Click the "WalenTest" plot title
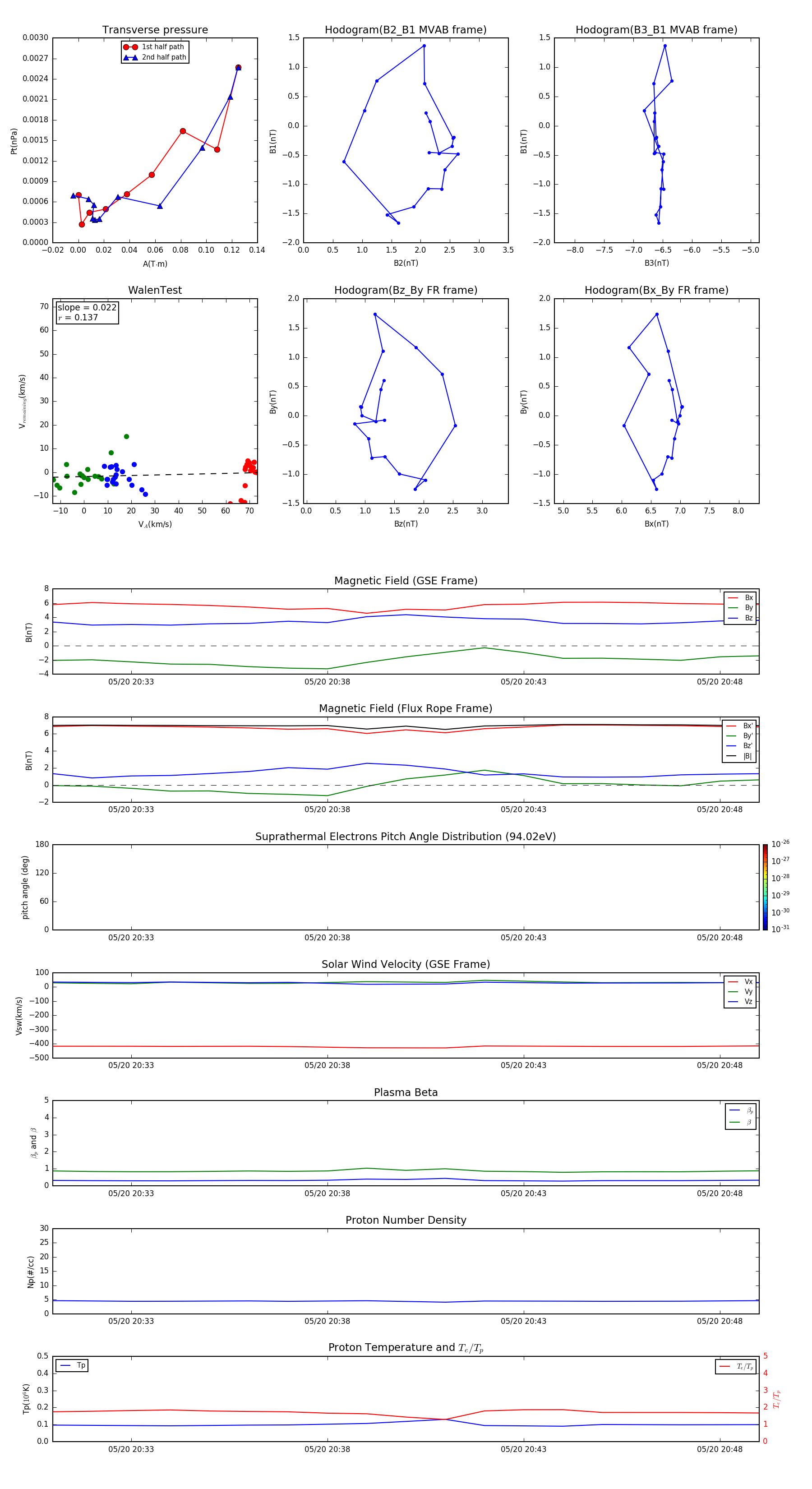812x1489 pixels. click(x=155, y=290)
